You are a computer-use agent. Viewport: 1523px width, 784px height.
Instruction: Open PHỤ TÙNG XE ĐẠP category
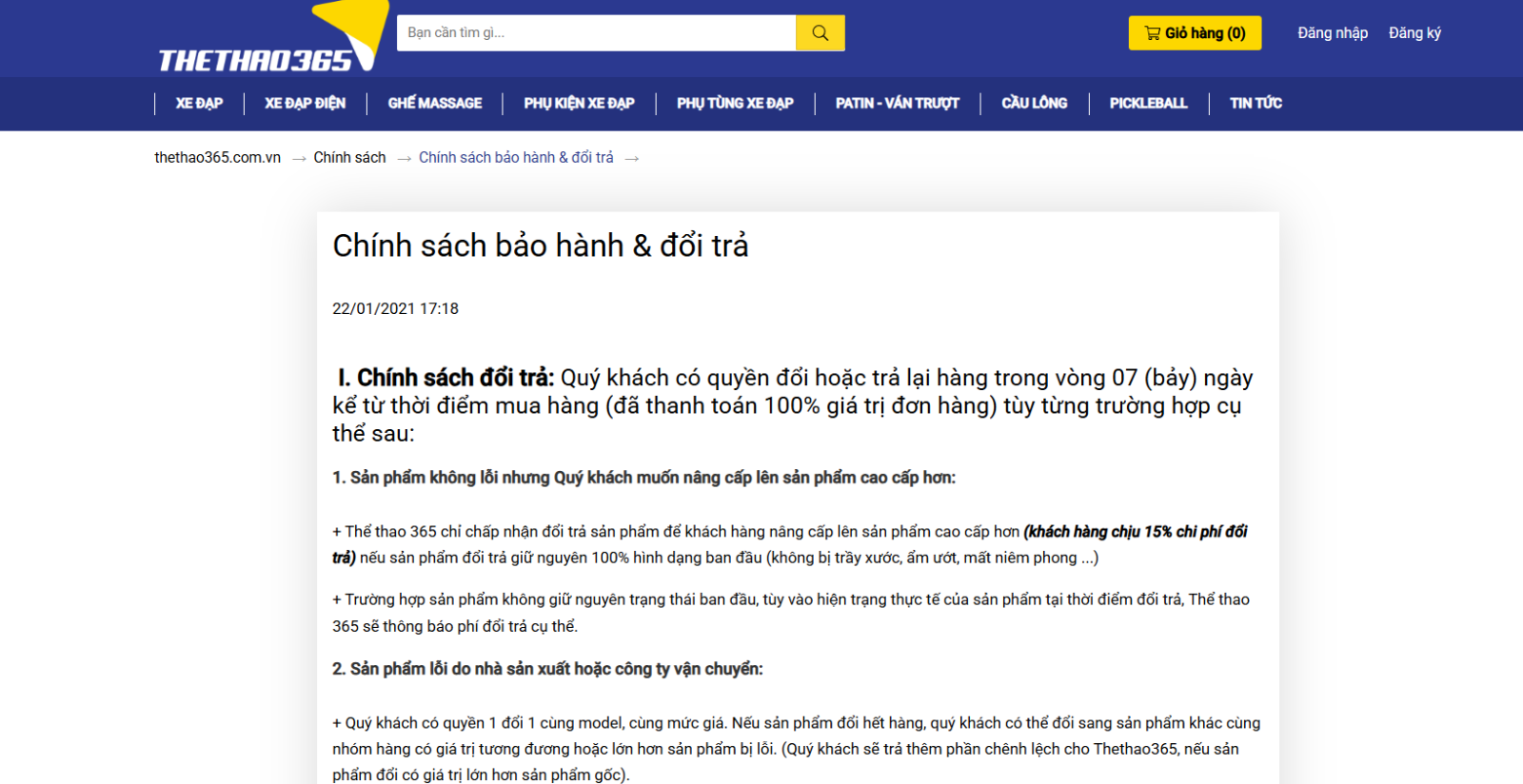point(735,103)
